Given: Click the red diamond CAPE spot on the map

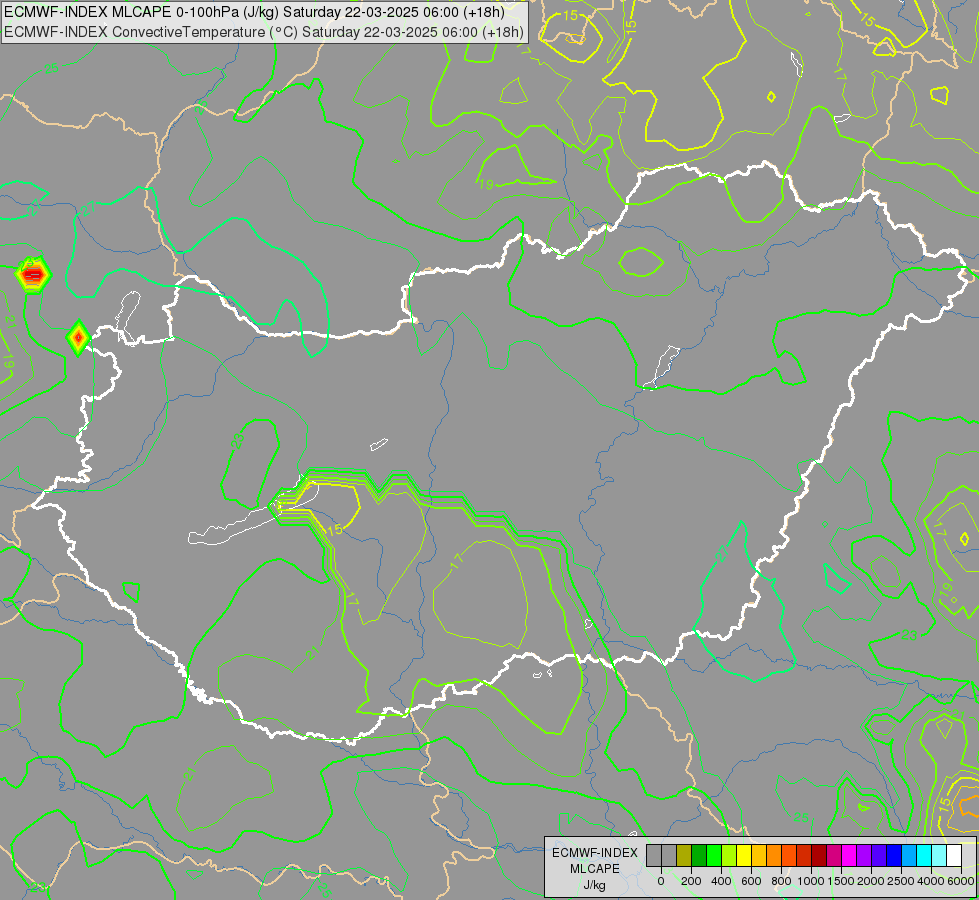Looking at the screenshot, I should click(78, 337).
